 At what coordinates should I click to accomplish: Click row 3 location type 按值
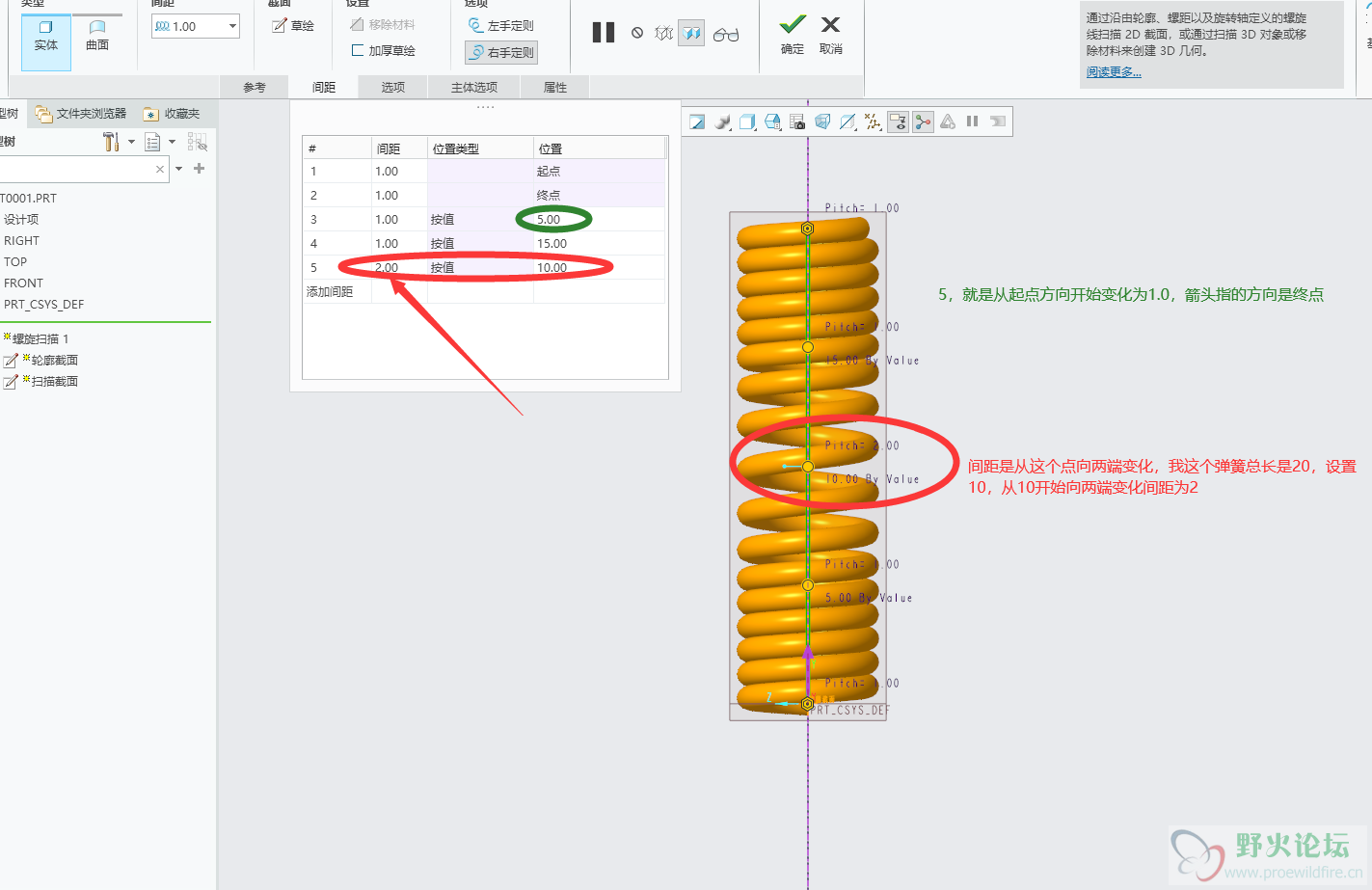(443, 219)
